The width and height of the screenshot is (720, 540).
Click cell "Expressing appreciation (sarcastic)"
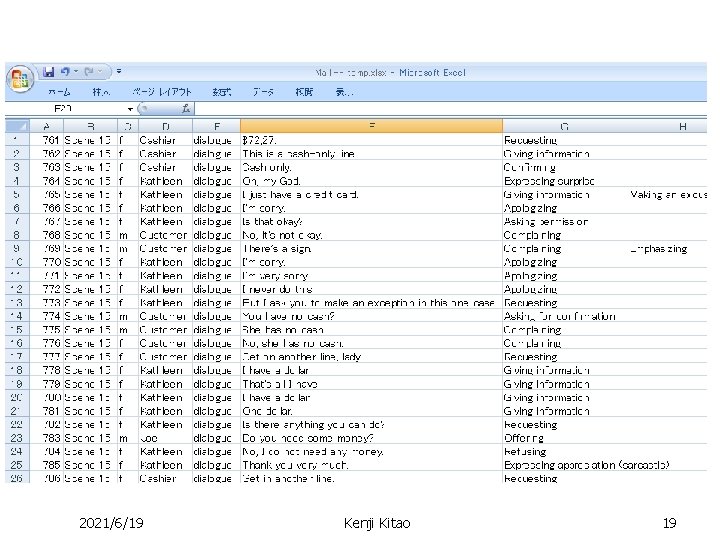[587, 465]
